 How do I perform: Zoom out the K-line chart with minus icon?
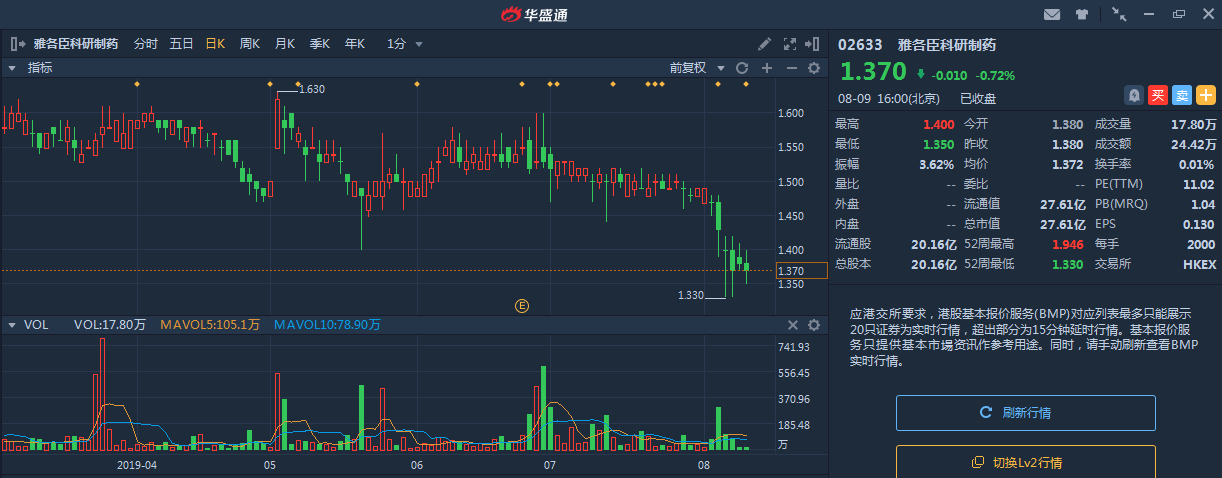tap(791, 68)
